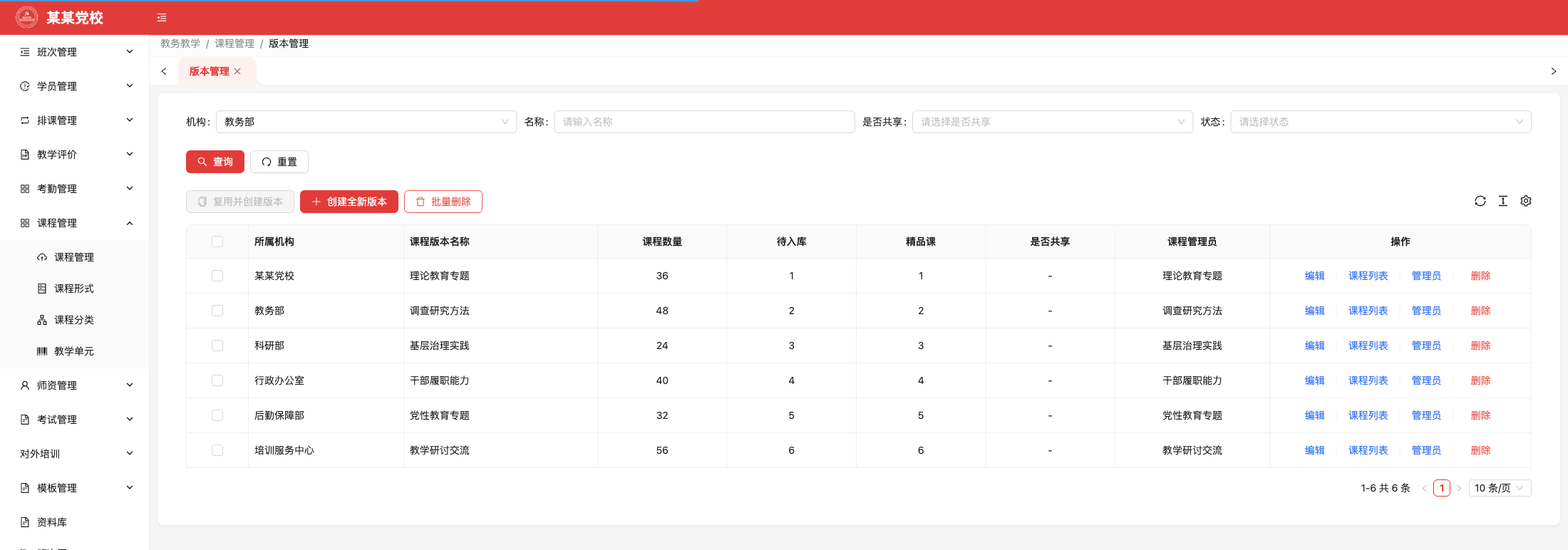
Task: Click the 排课管理 sidebar icon
Action: tap(25, 120)
